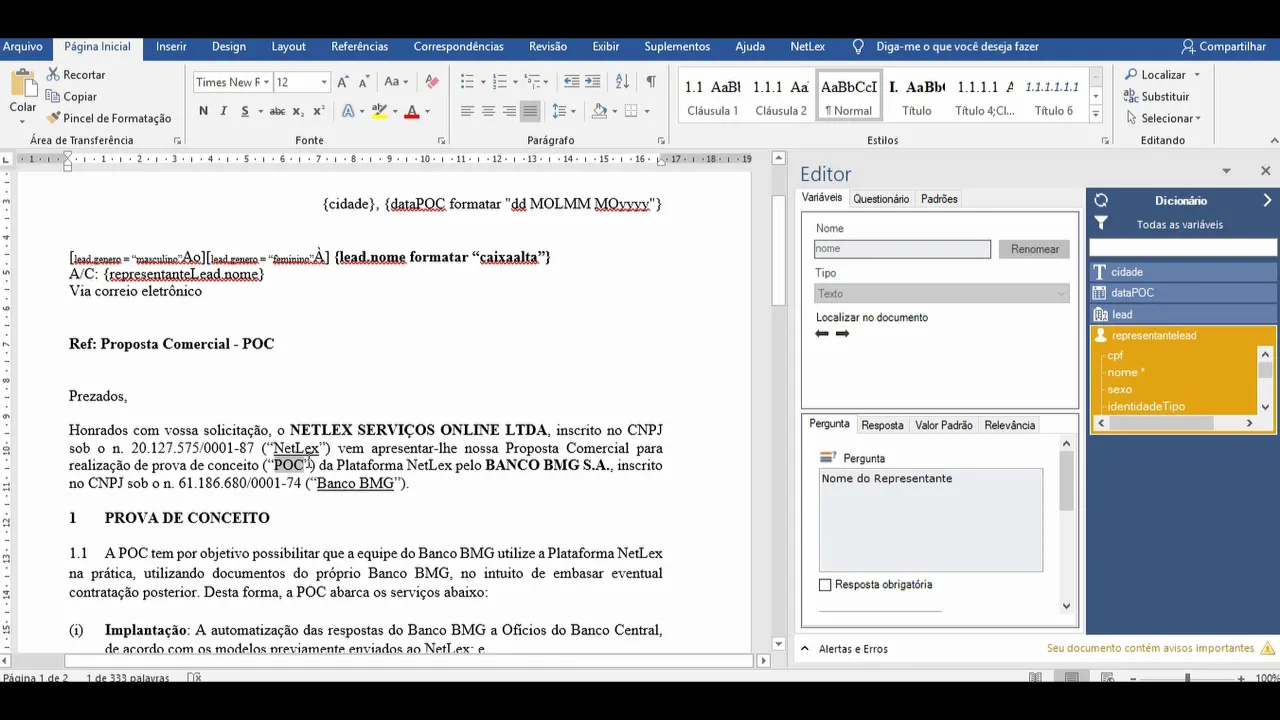Open the font size dropdown

click(324, 82)
